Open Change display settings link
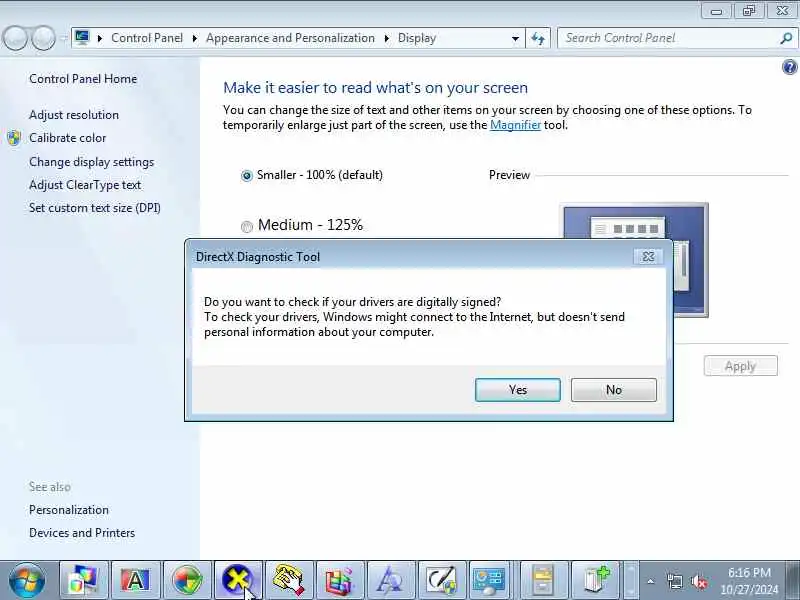 [91, 162]
